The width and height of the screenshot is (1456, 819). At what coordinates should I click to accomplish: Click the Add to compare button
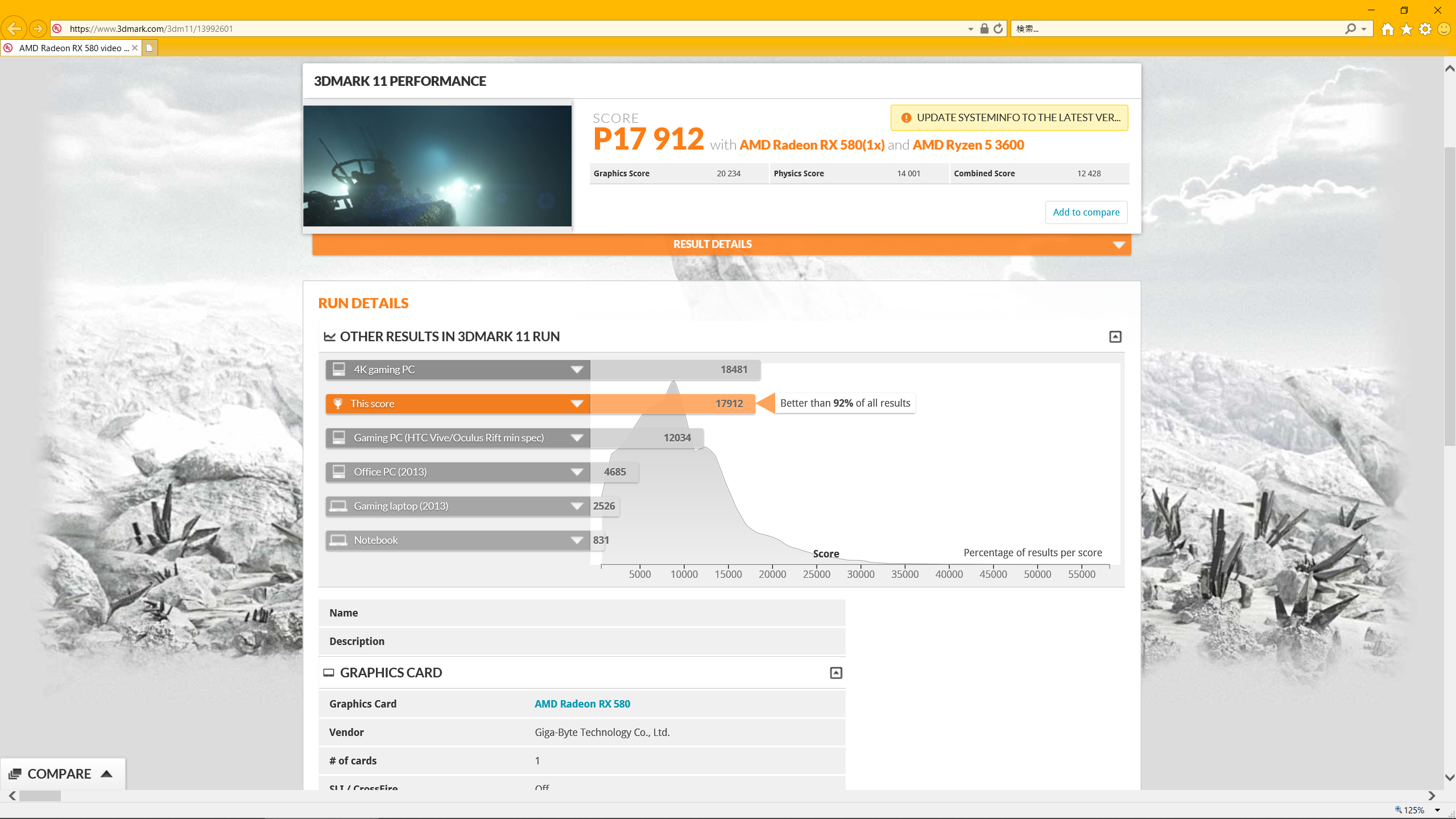tap(1086, 212)
